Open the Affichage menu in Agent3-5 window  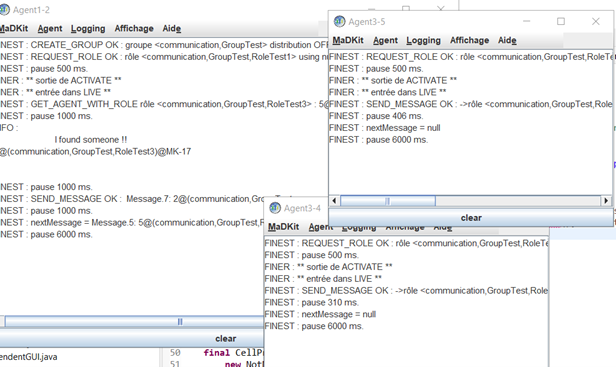coord(469,40)
